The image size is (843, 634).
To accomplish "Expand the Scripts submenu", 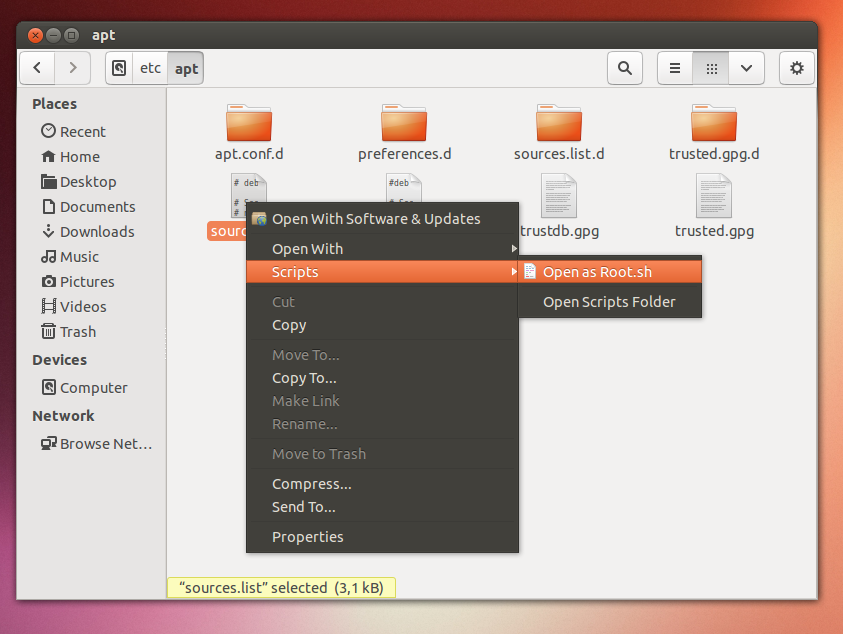I will (x=295, y=271).
